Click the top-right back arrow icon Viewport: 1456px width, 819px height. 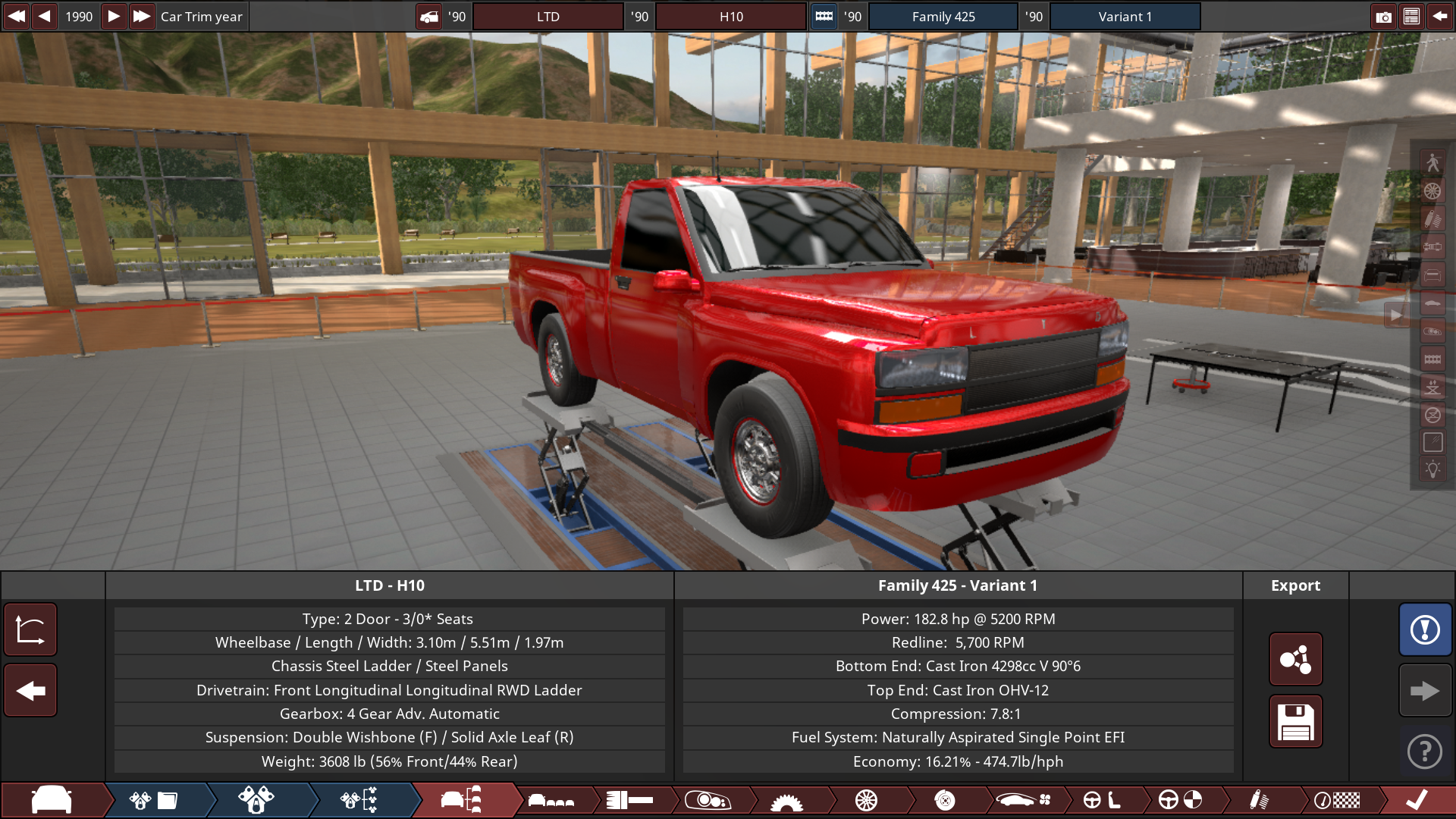(x=1439, y=16)
